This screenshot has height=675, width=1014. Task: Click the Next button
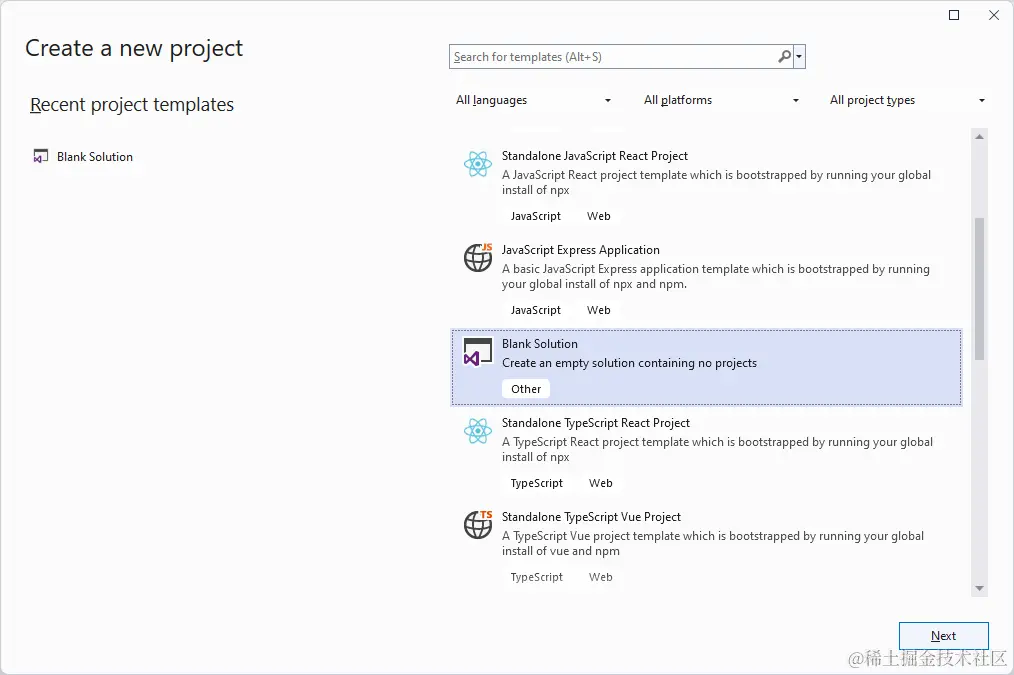pyautogui.click(x=944, y=636)
